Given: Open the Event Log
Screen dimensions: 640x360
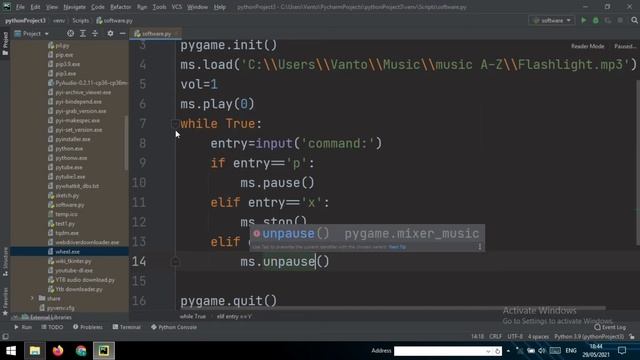Looking at the screenshot, I should [610, 327].
